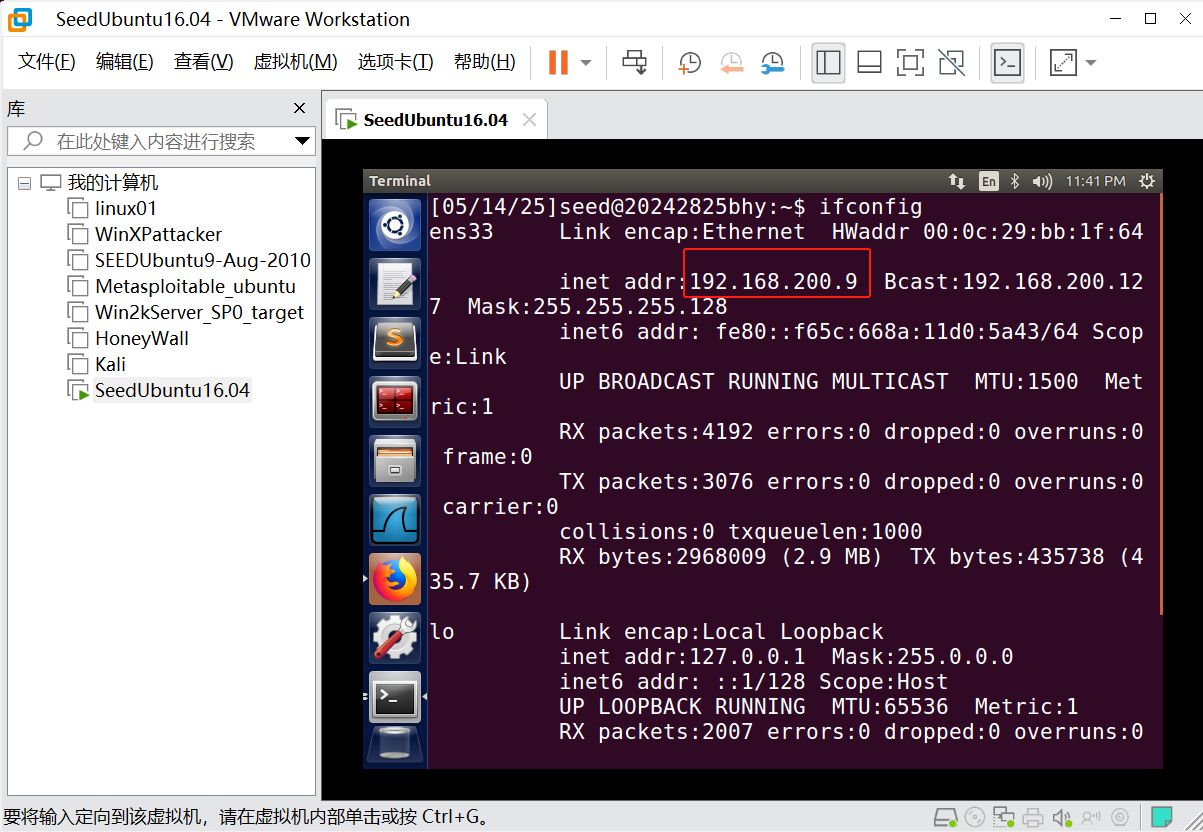The height and width of the screenshot is (832, 1203).
Task: Send Ctrl+Alt+Del to the virtual machine
Action: (x=635, y=63)
